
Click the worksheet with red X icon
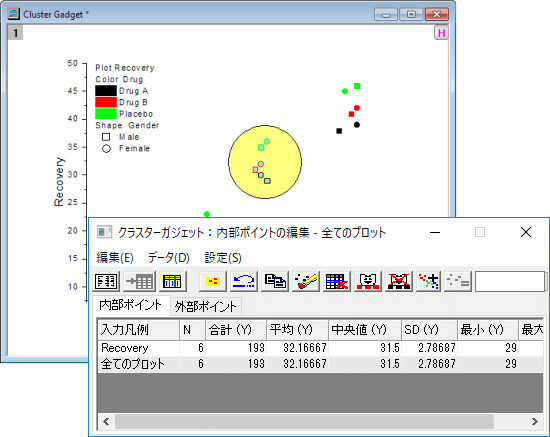pos(337,281)
